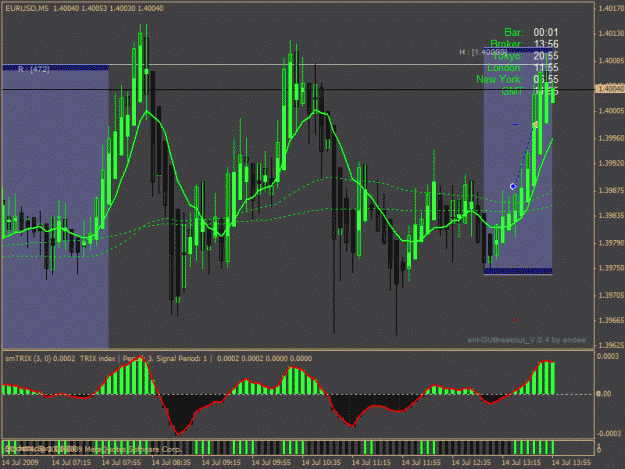Click the time axis label 14 Jul 08:35
The image size is (625, 469).
pyautogui.click(x=171, y=463)
